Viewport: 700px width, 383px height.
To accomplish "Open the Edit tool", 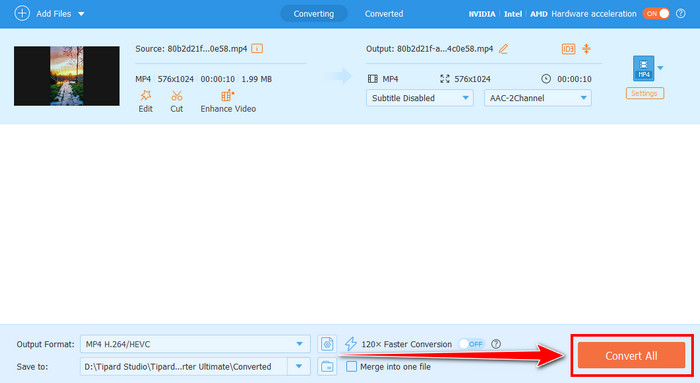I will [146, 101].
